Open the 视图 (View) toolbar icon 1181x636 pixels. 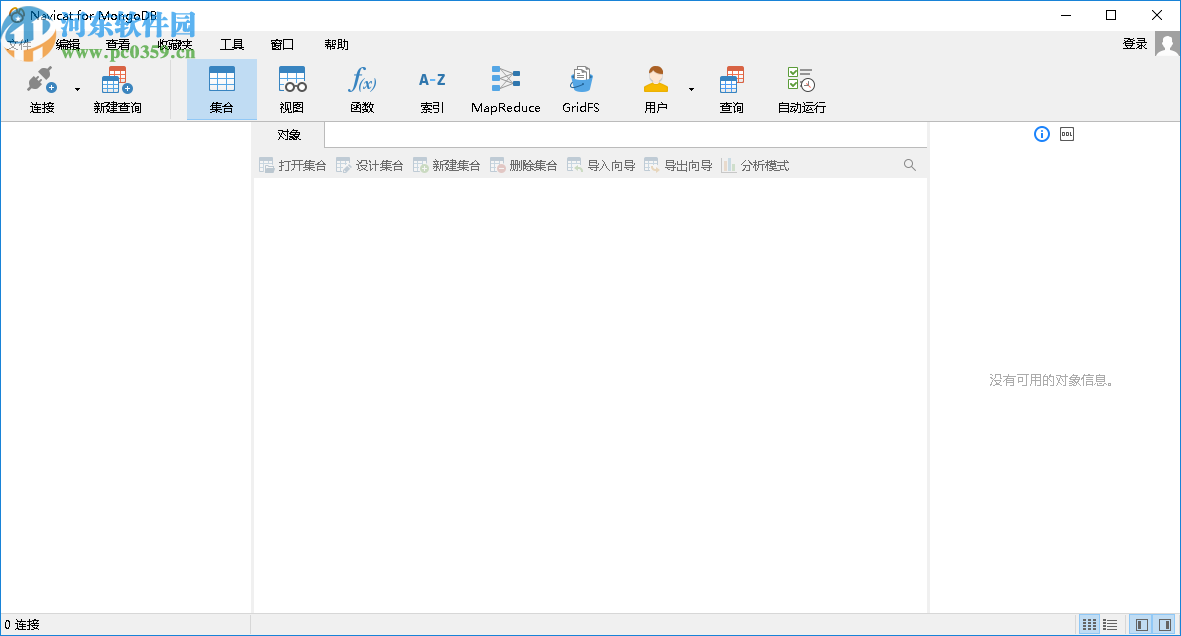coord(291,90)
